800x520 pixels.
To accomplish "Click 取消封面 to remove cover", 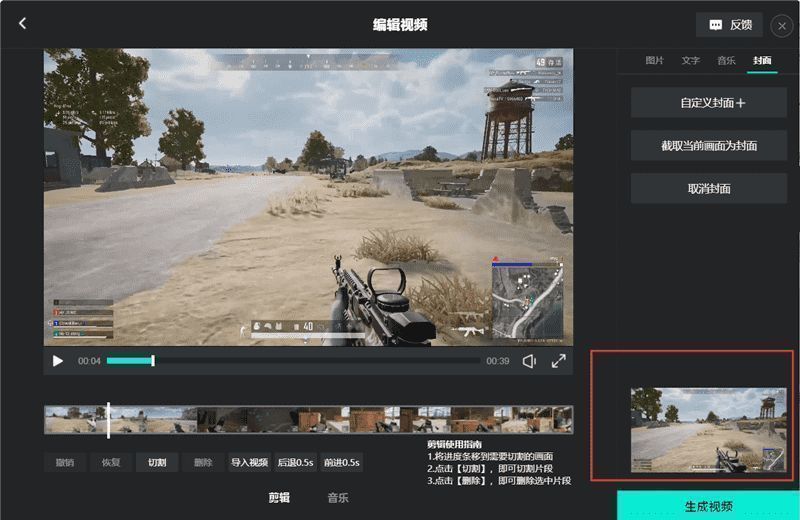I will pos(709,189).
